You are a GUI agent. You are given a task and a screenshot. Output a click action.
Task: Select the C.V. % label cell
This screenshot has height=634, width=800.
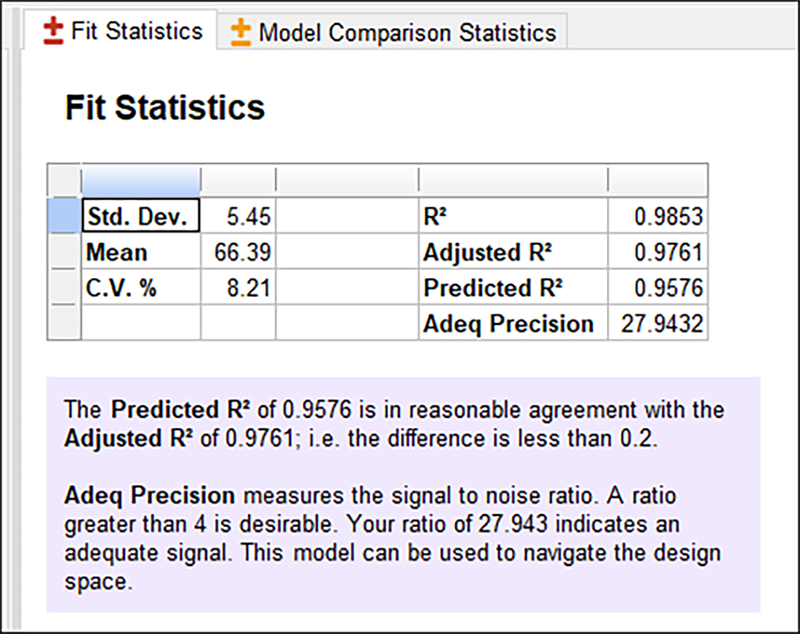point(141,288)
